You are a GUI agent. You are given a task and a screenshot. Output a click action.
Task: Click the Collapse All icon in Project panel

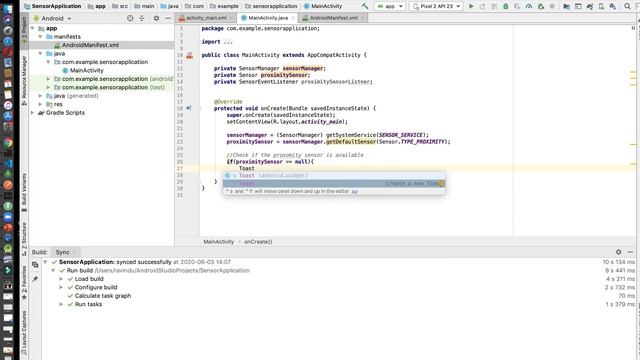[x=142, y=18]
